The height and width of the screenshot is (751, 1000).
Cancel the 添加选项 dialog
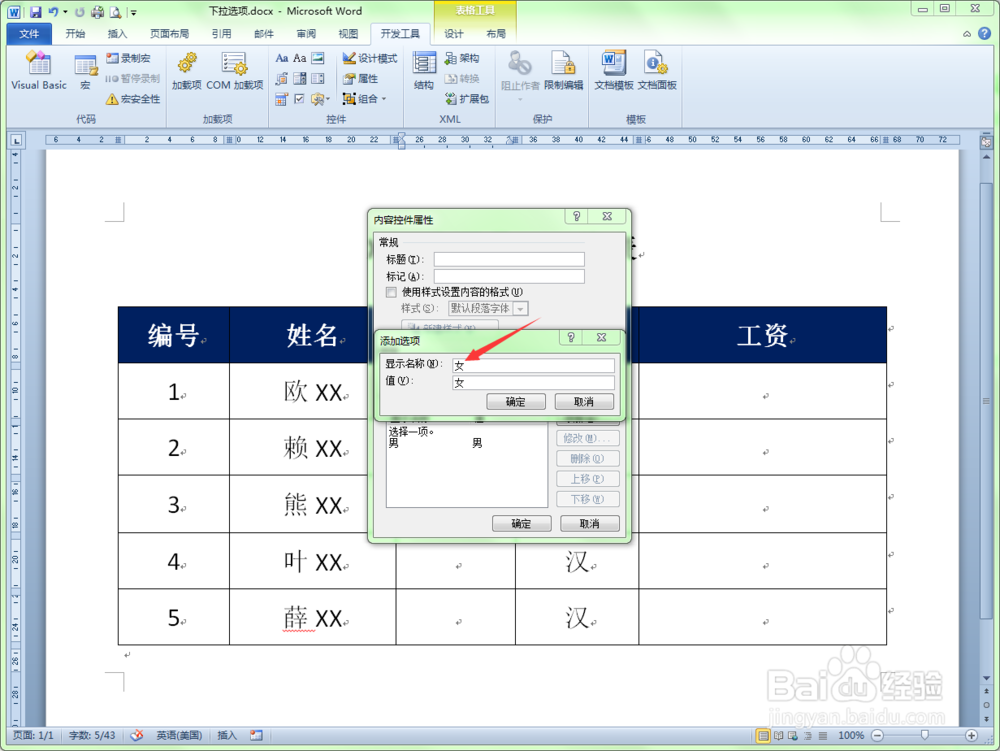[584, 402]
